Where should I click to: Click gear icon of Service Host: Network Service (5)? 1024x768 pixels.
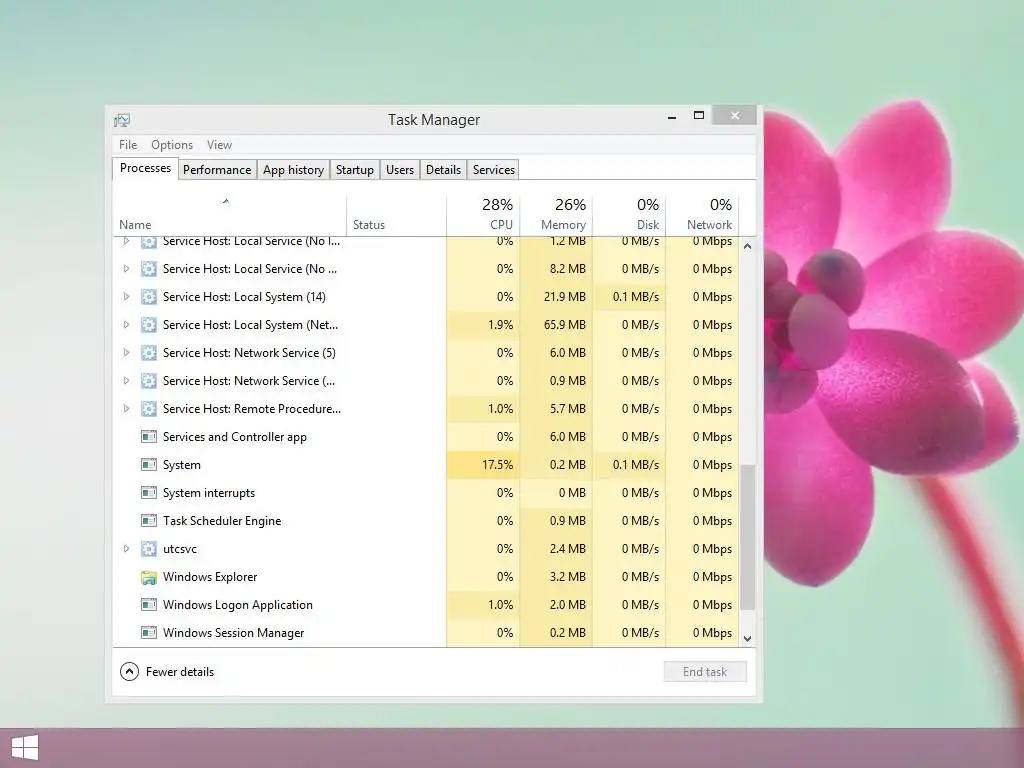click(149, 353)
